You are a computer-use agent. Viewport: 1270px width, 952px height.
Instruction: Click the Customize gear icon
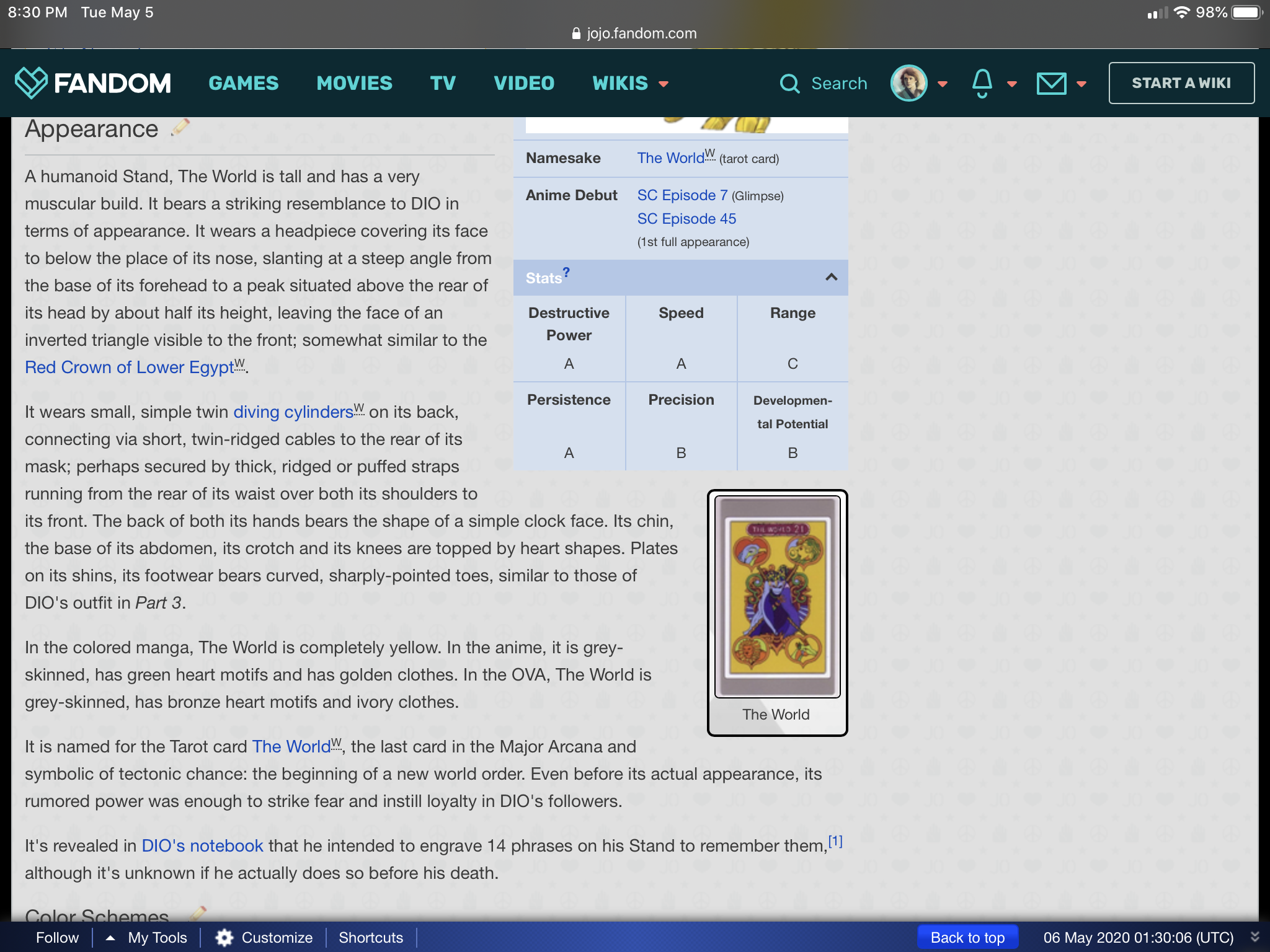[x=224, y=937]
